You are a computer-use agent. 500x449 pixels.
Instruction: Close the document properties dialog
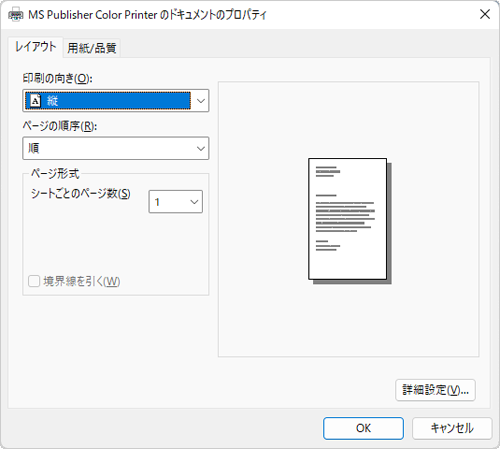485,14
